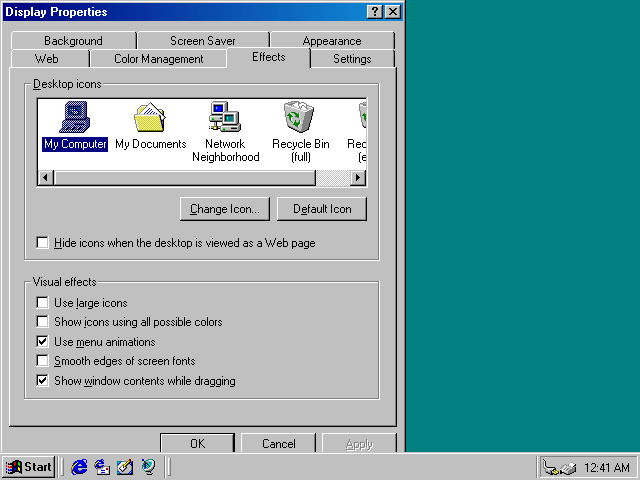Open the Appearance tab
Image resolution: width=640 pixels, height=480 pixels.
(x=332, y=40)
